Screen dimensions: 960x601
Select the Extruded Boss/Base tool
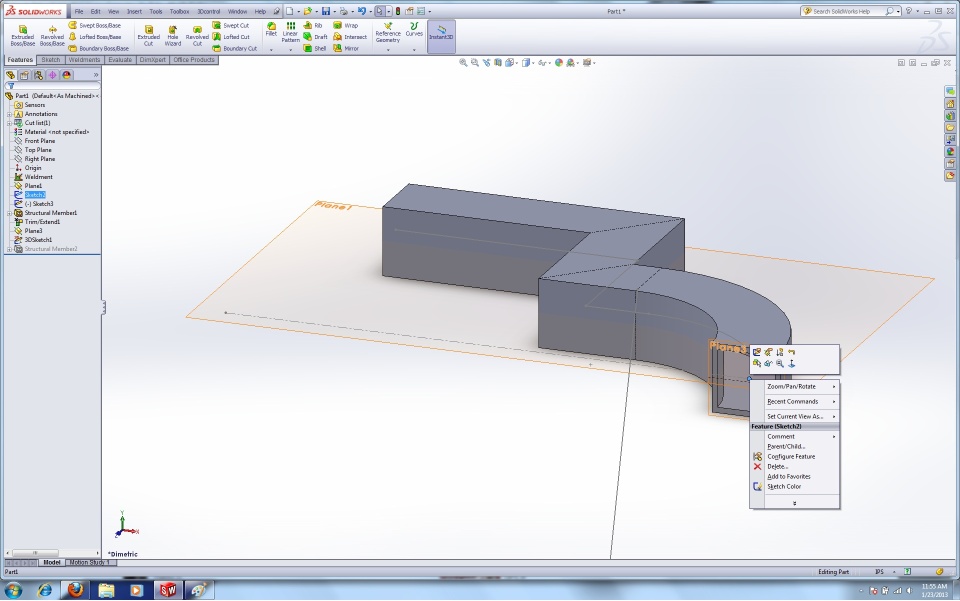pyautogui.click(x=23, y=36)
